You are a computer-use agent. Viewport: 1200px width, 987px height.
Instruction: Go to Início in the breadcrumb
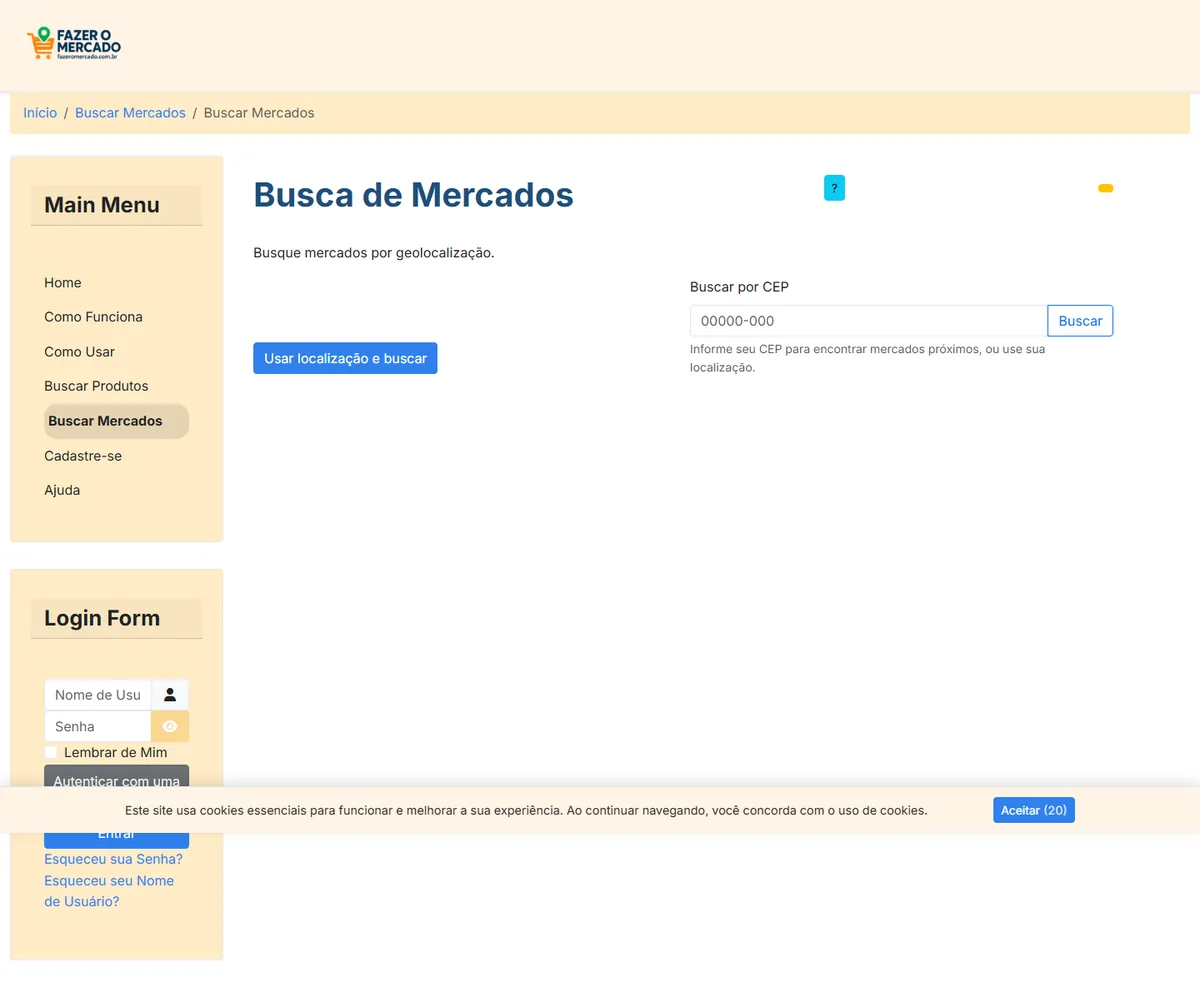tap(40, 113)
